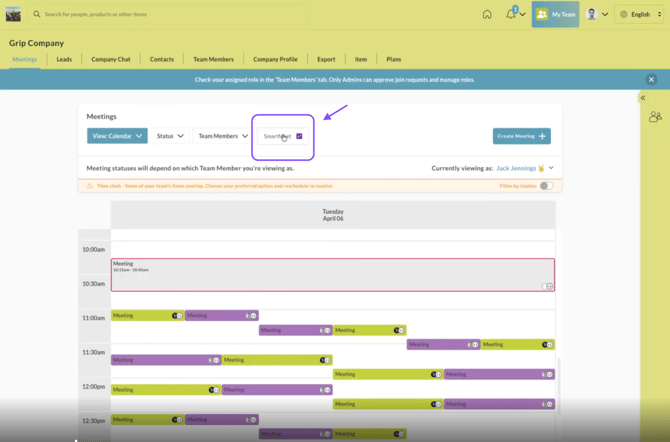Open the notifications bell
The width and height of the screenshot is (670, 442).
click(511, 14)
